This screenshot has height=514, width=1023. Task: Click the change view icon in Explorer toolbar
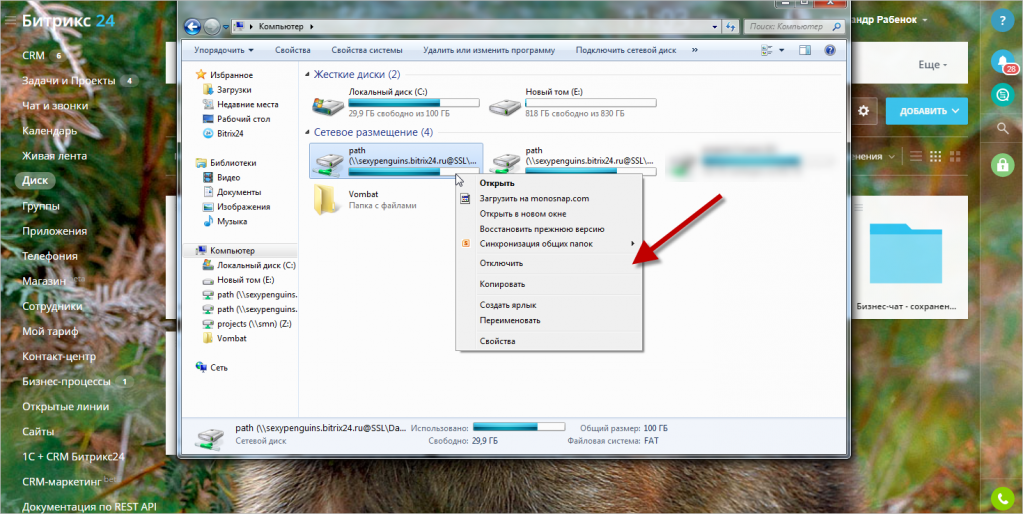767,50
